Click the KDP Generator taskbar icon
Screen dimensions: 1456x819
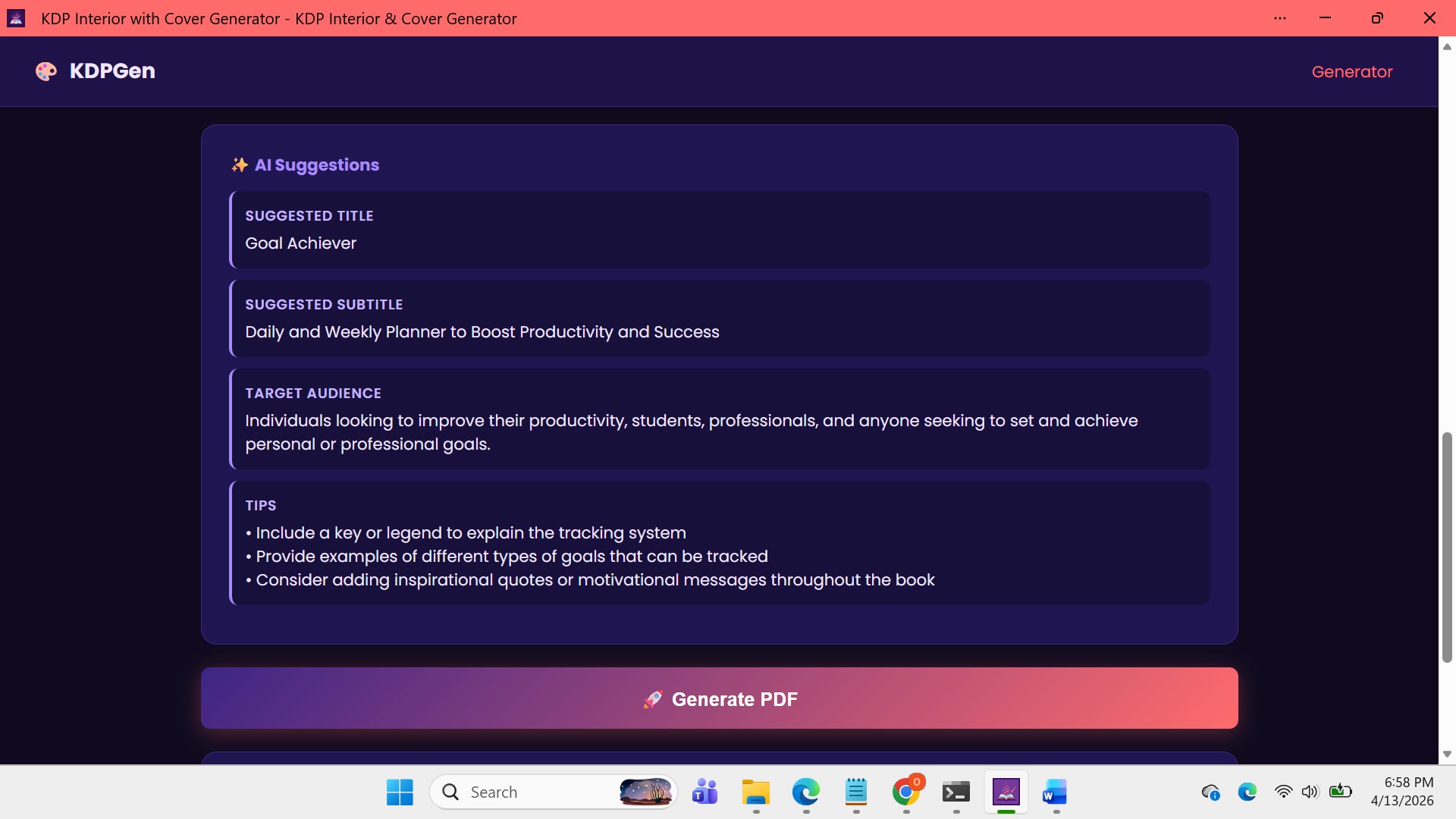(x=1006, y=792)
